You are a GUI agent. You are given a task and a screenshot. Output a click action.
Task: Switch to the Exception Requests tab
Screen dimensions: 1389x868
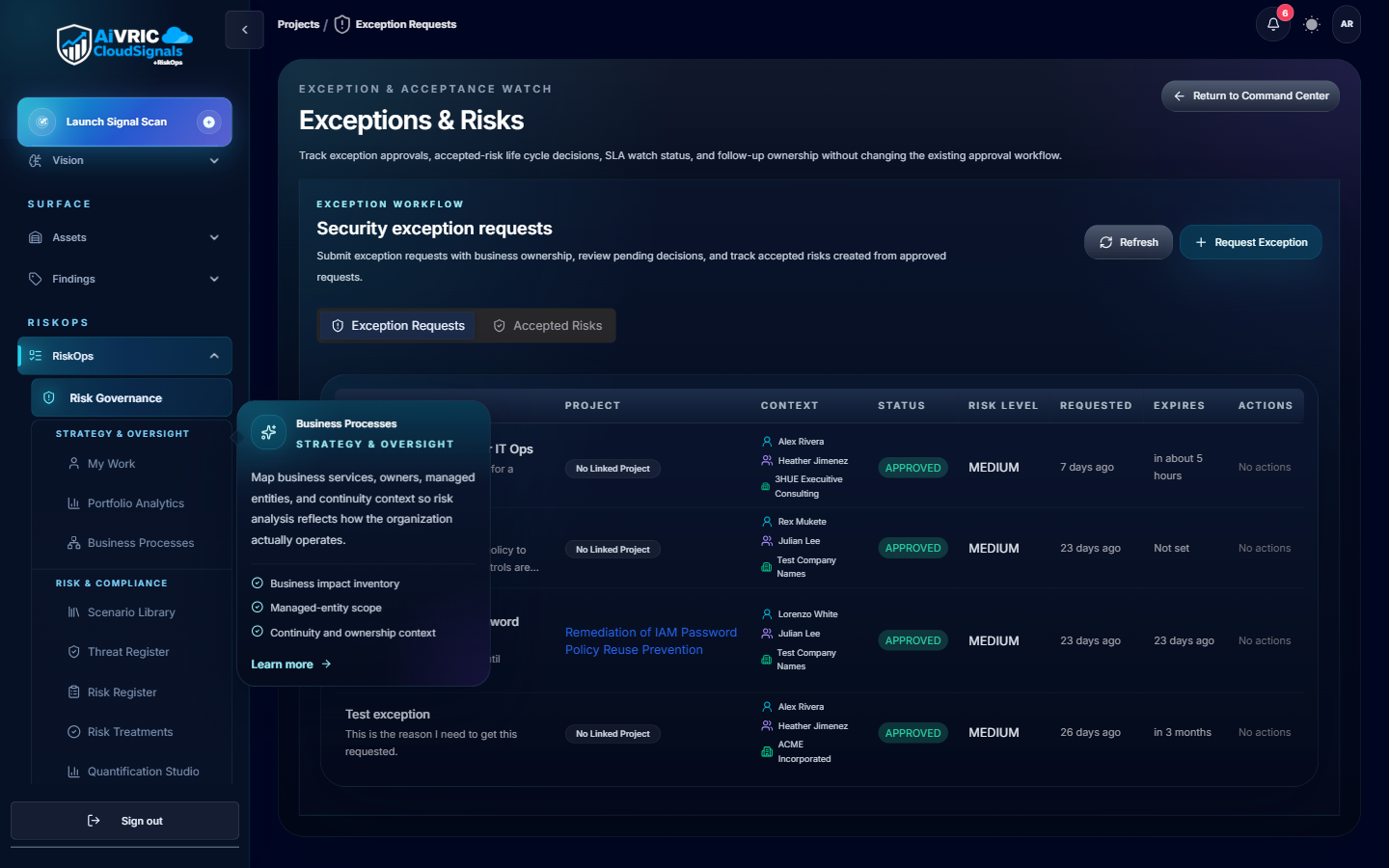398,326
